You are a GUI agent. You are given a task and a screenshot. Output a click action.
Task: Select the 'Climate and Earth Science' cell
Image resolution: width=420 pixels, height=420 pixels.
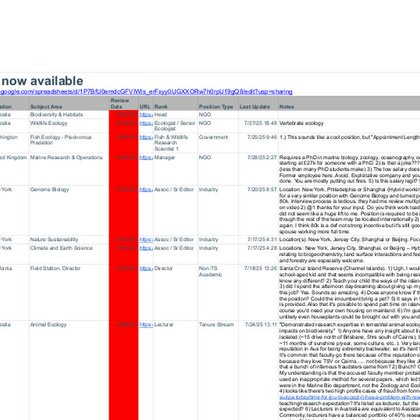coord(69,254)
